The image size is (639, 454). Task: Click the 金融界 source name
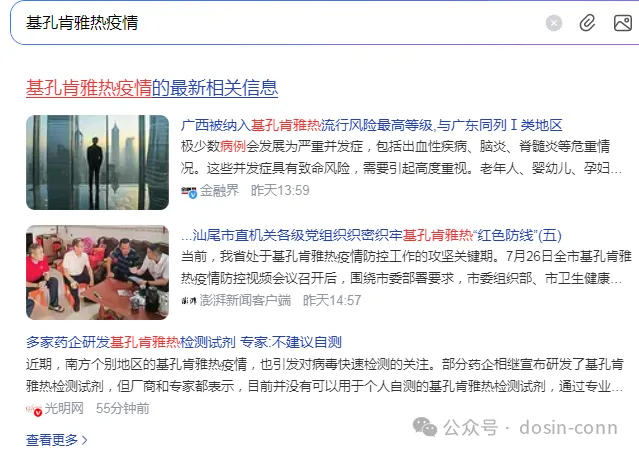(219, 190)
